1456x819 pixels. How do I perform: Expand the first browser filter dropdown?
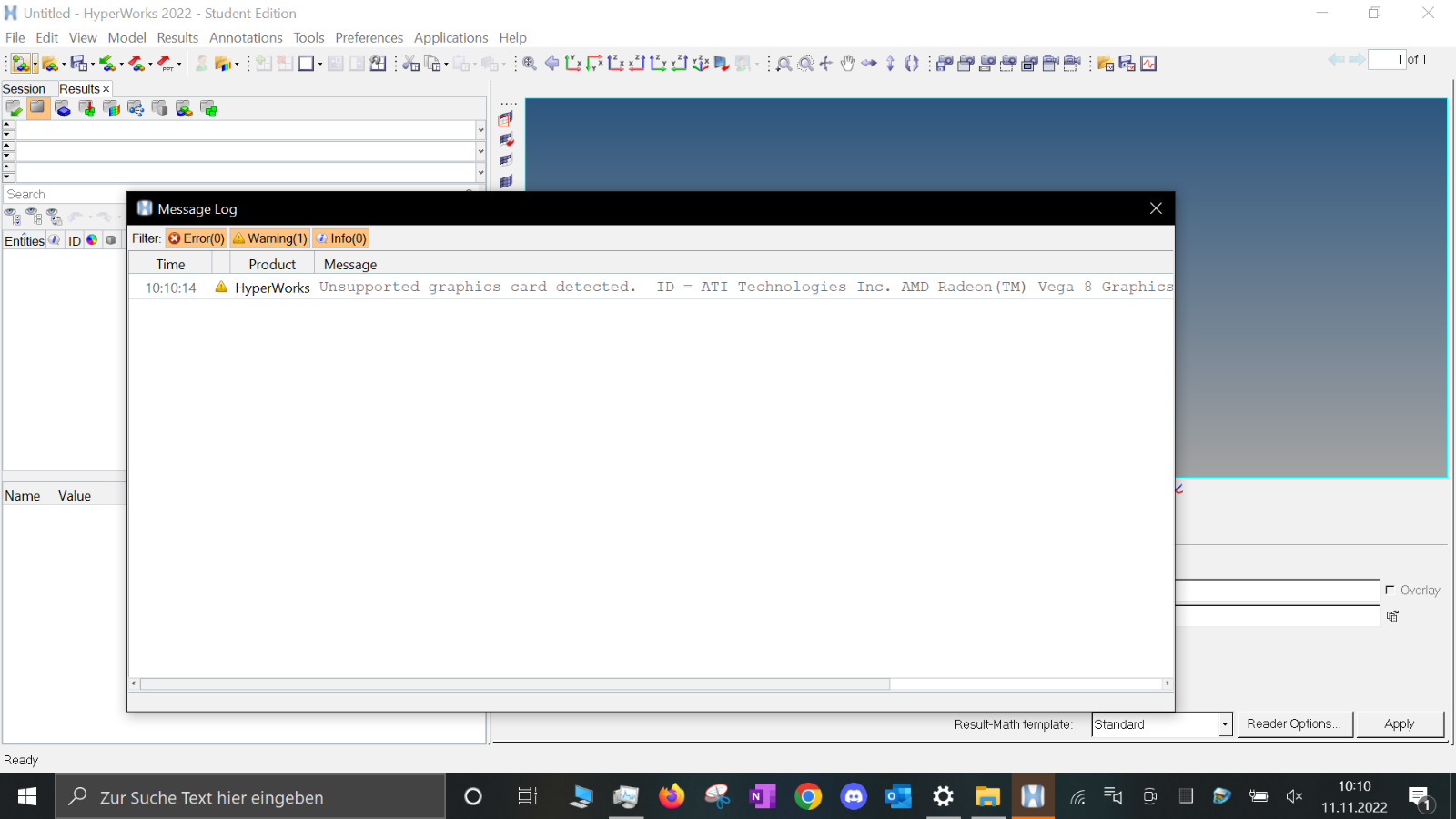point(480,130)
